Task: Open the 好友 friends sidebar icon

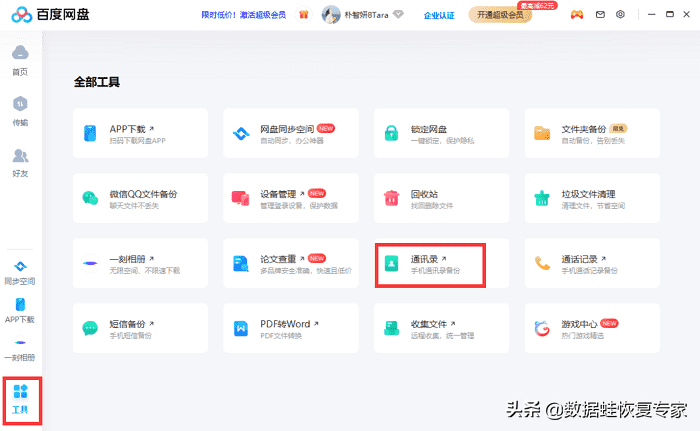Action: [x=20, y=163]
